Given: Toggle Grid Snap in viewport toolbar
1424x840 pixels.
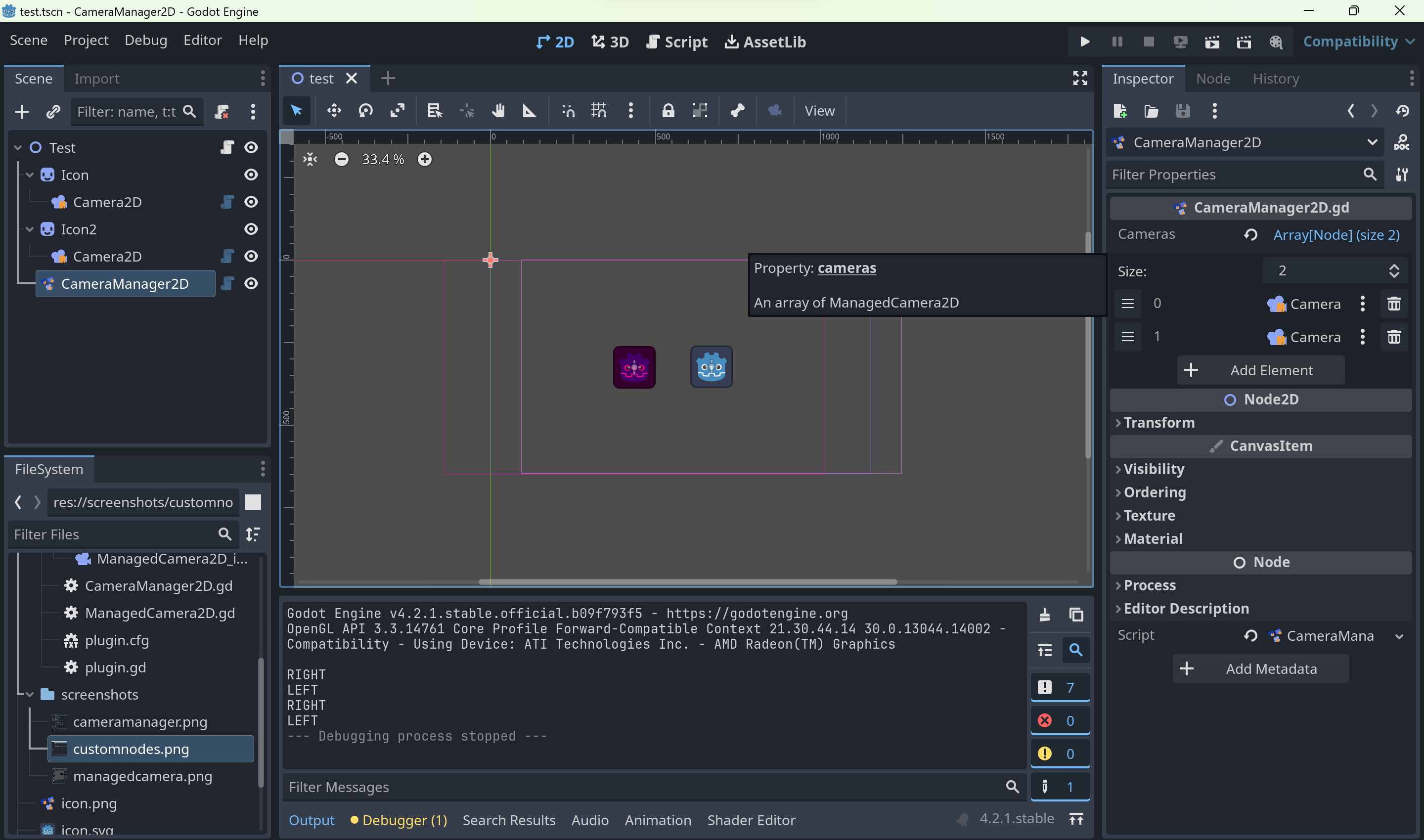Looking at the screenshot, I should coord(599,111).
